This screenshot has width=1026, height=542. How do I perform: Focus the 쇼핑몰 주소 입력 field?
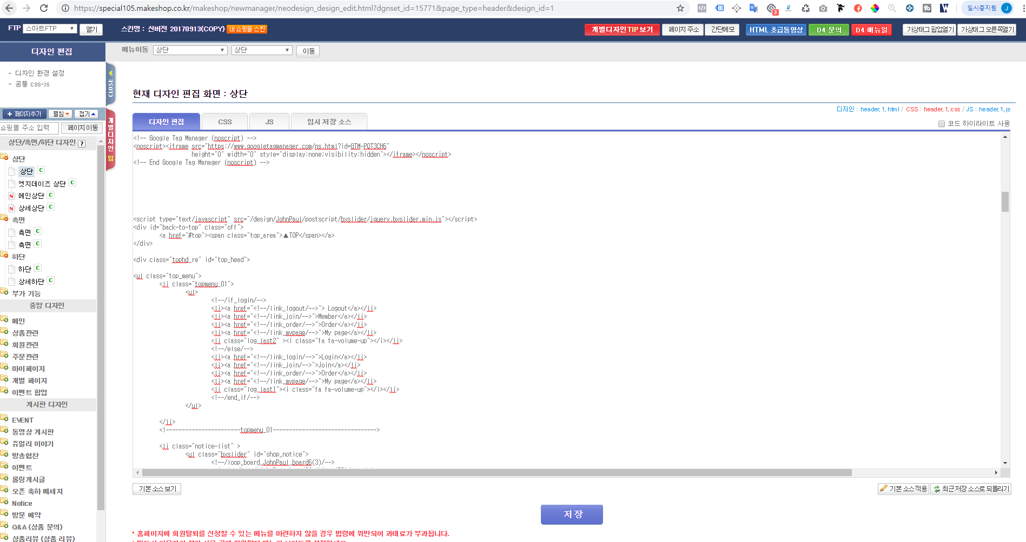pyautogui.click(x=29, y=127)
